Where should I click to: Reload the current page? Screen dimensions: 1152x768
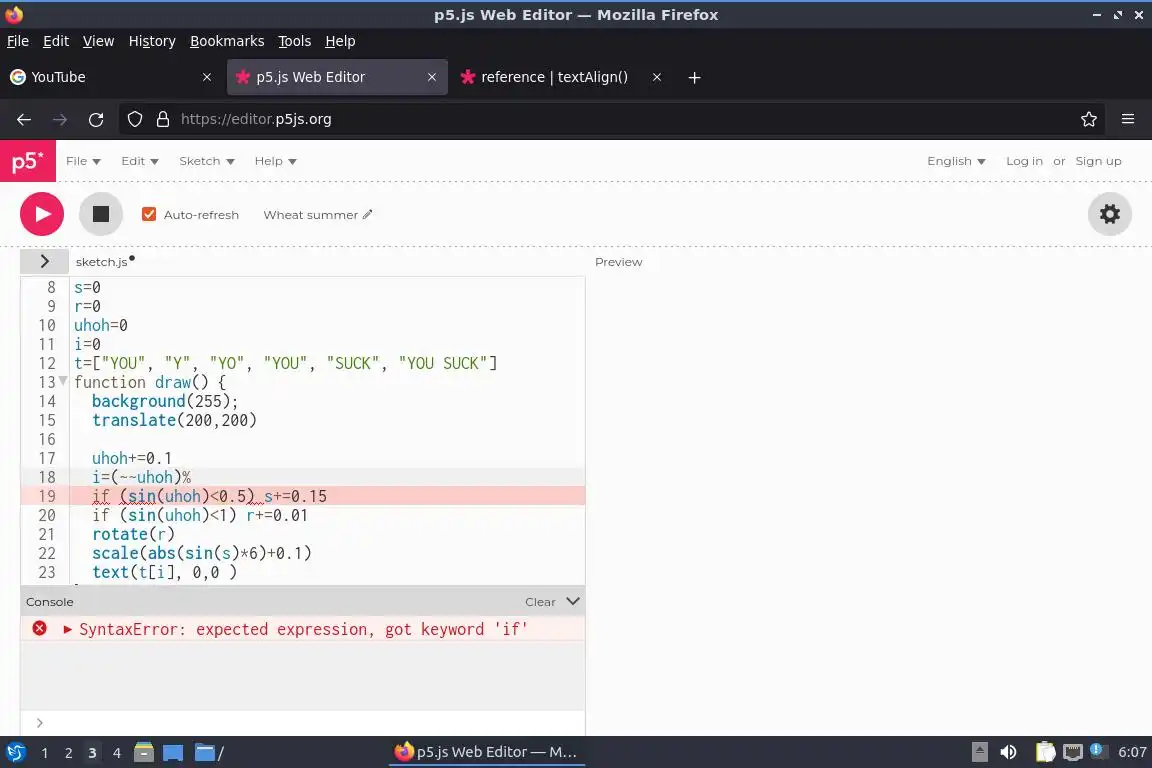click(96, 119)
